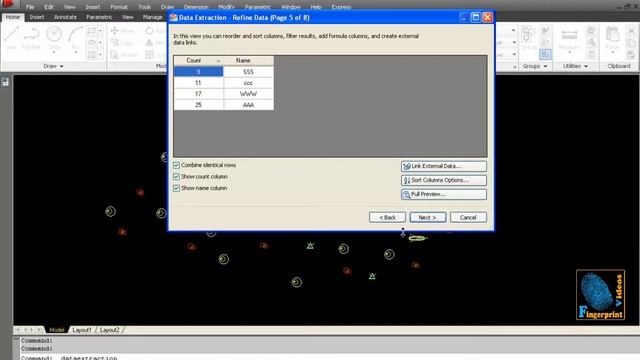Image resolution: width=640 pixels, height=360 pixels.
Task: Toggle Show count column checkbox
Action: pyautogui.click(x=176, y=177)
